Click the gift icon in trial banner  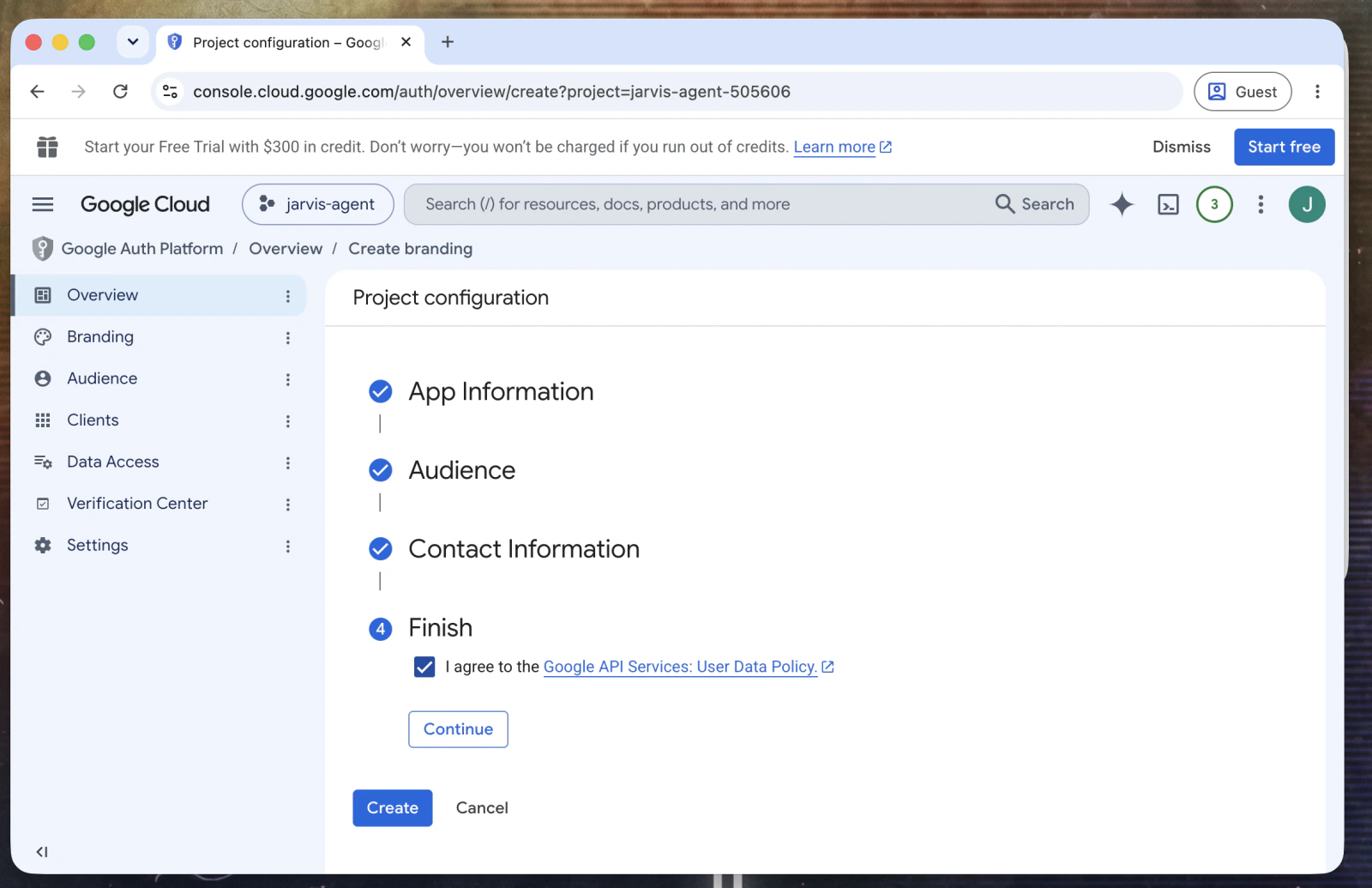click(47, 147)
